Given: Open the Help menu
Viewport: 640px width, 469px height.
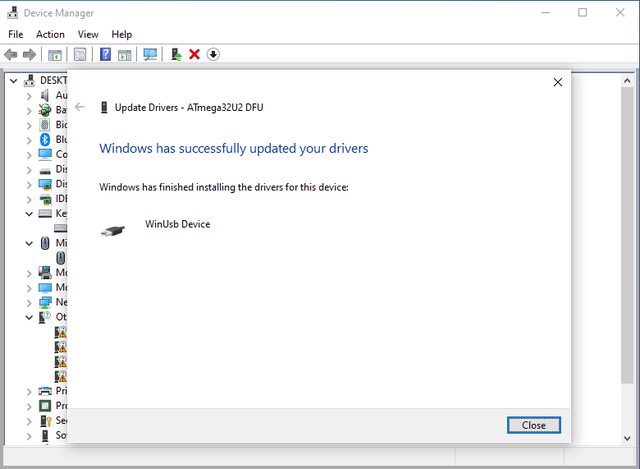Looking at the screenshot, I should coord(122,34).
